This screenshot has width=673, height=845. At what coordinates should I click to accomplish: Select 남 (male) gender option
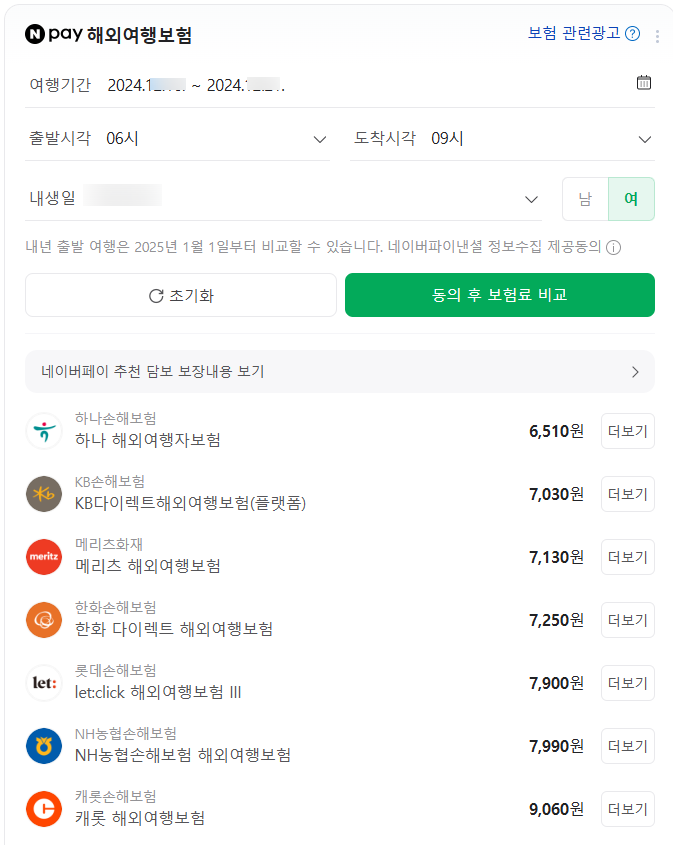pyautogui.click(x=585, y=199)
